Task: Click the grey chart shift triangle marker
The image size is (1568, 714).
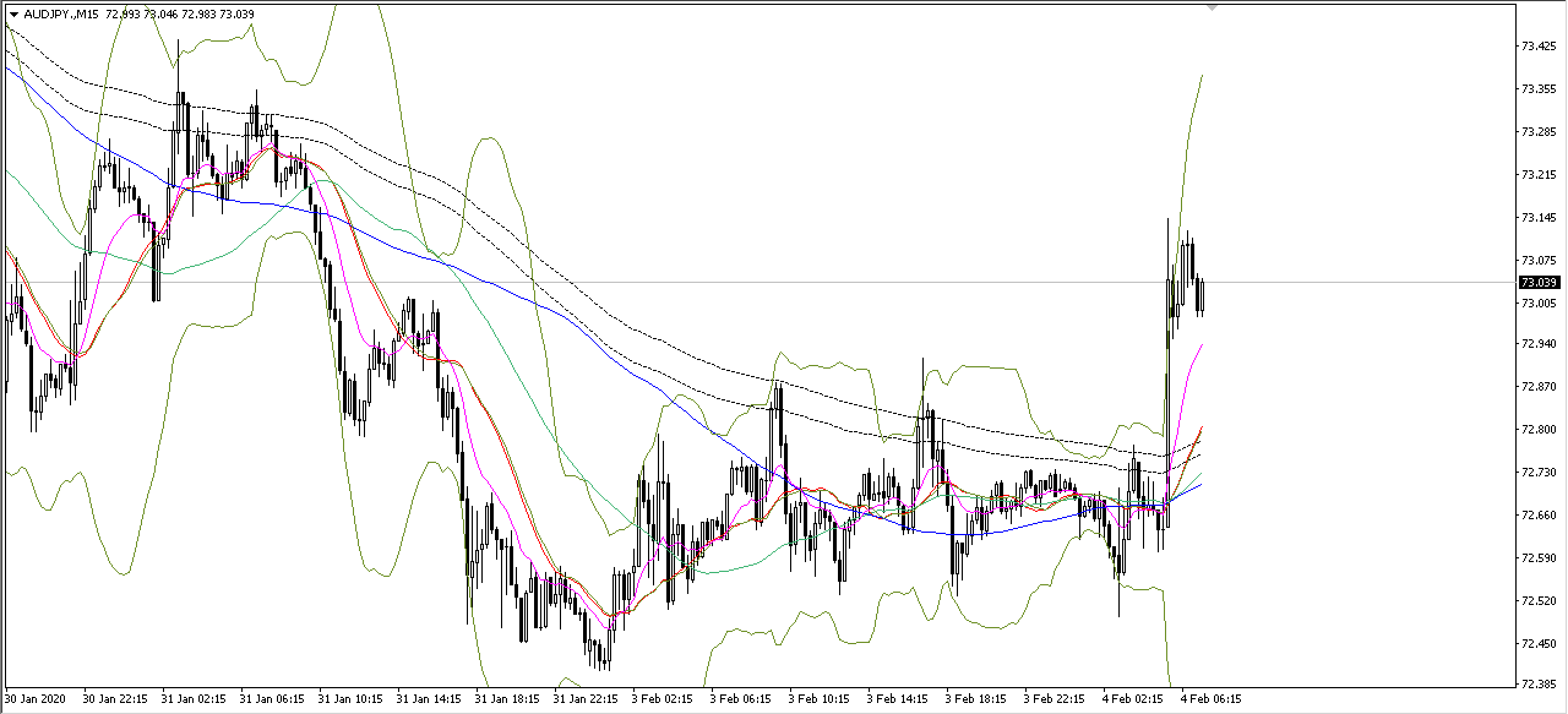Action: [x=1211, y=7]
